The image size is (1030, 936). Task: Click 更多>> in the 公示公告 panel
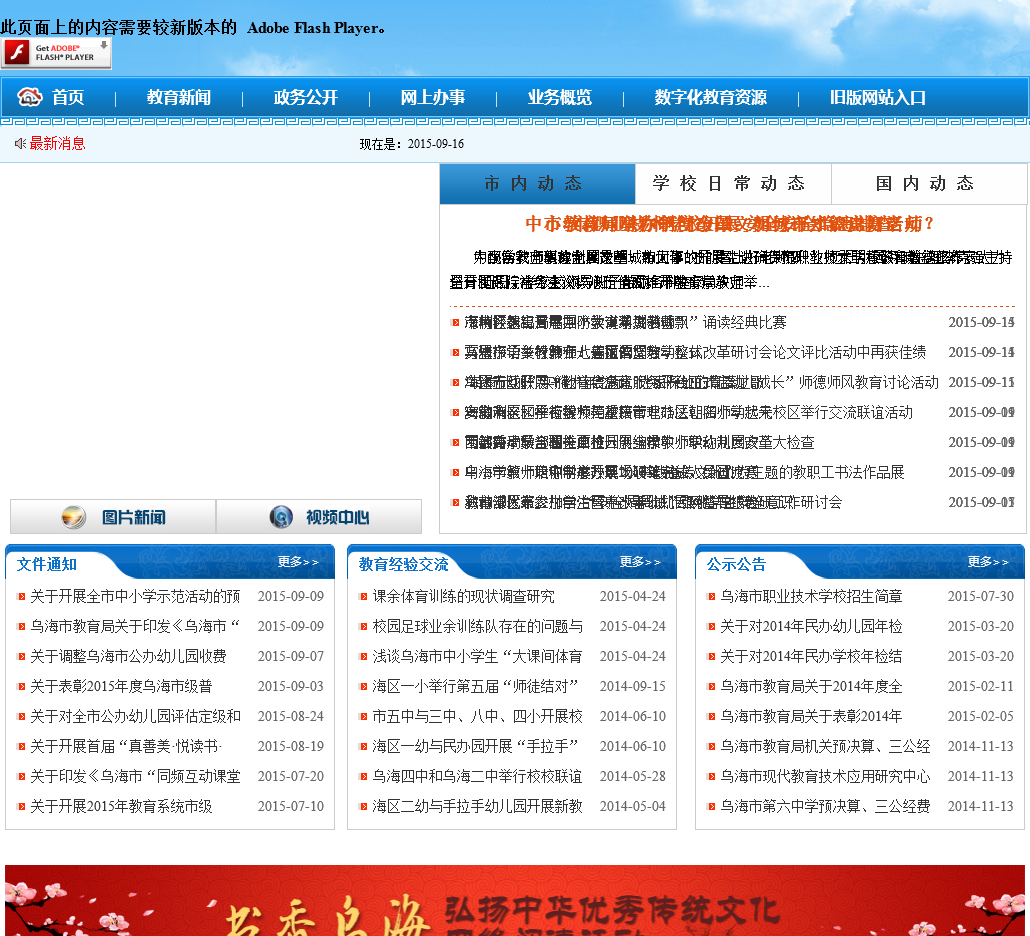pos(988,562)
